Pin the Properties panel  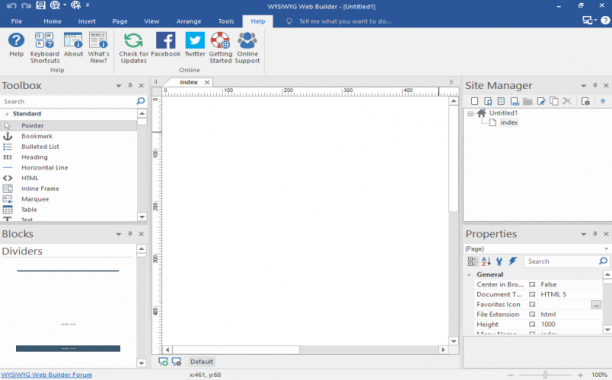tap(595, 234)
